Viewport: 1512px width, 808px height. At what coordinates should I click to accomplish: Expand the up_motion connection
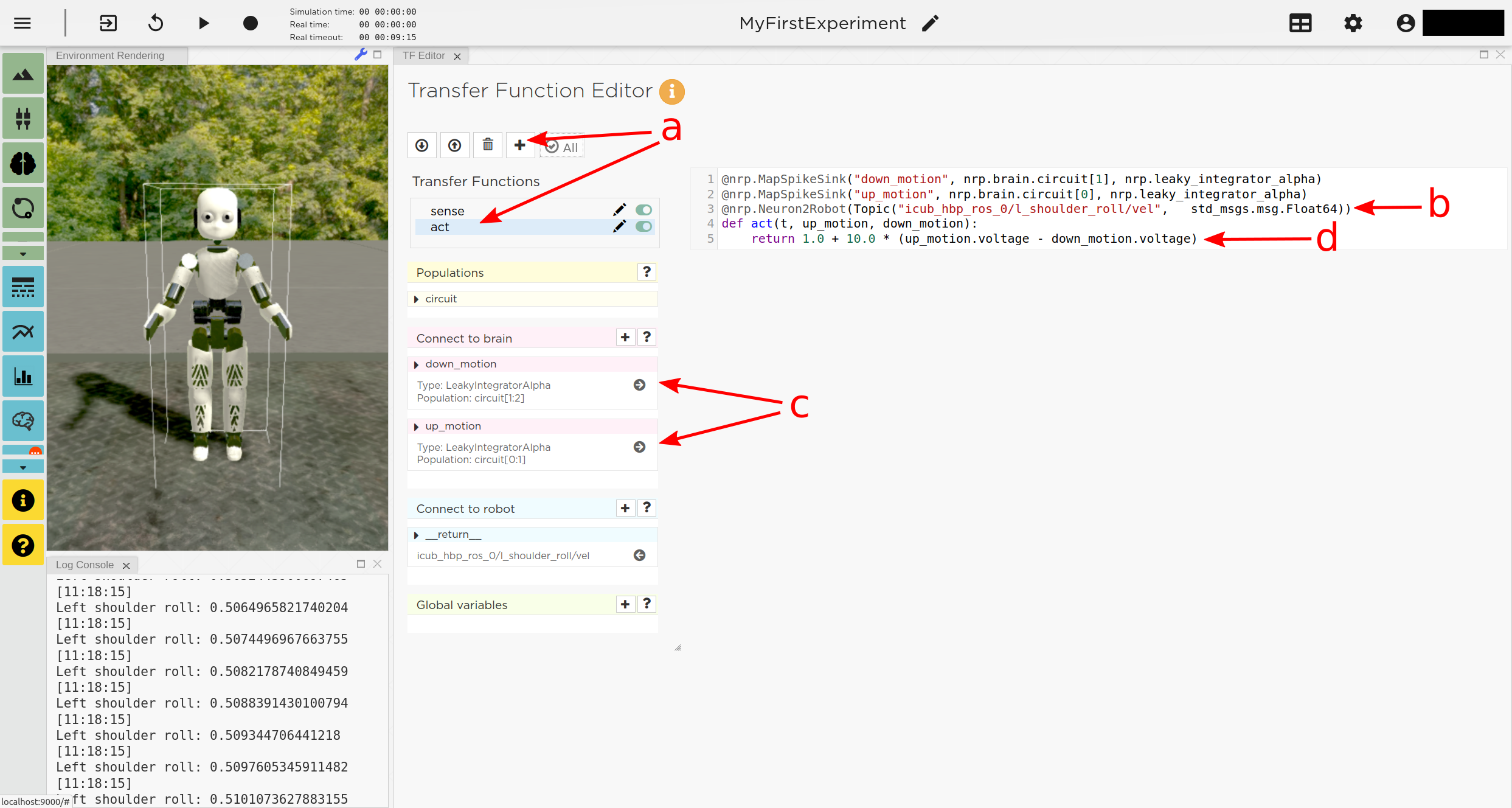point(416,427)
